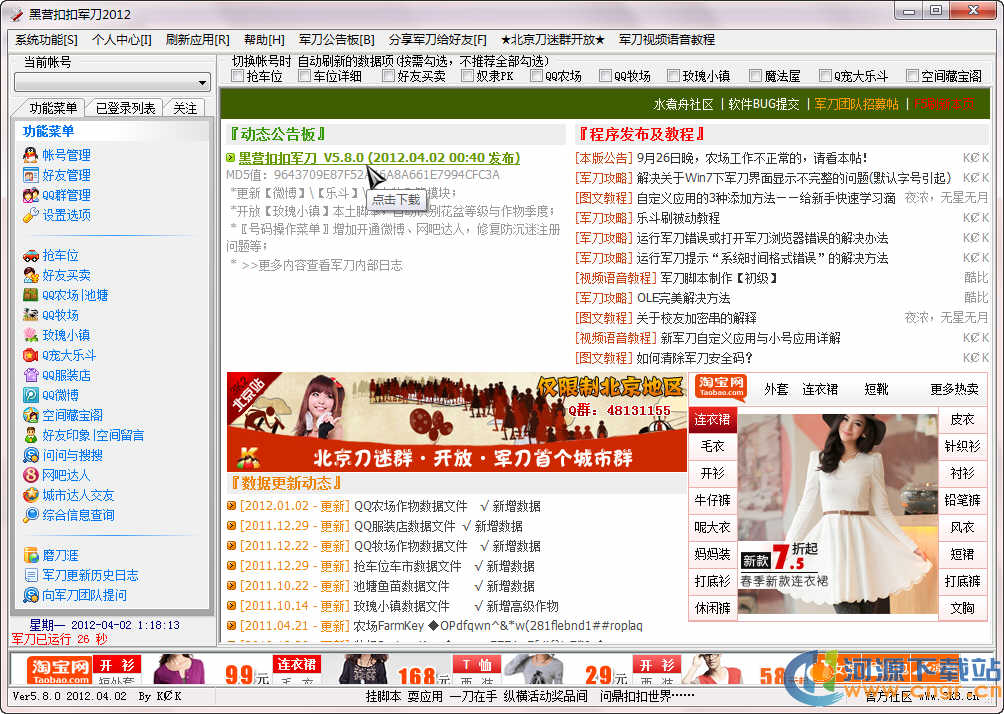Open the 个人中心[I] menu
This screenshot has height=714, width=1004.
(122, 40)
